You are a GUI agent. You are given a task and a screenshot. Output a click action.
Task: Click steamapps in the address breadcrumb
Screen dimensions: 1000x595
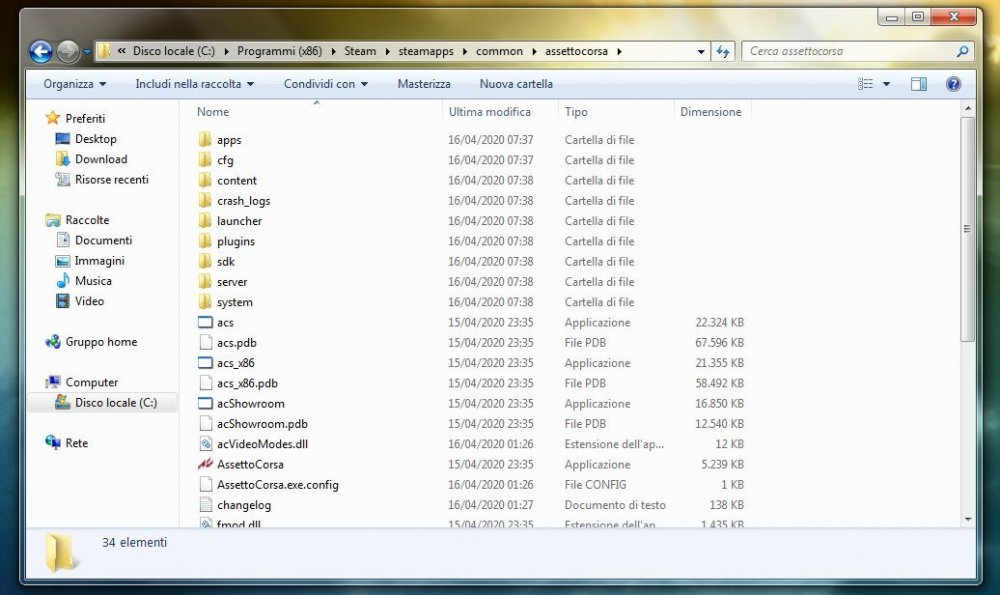(x=426, y=52)
